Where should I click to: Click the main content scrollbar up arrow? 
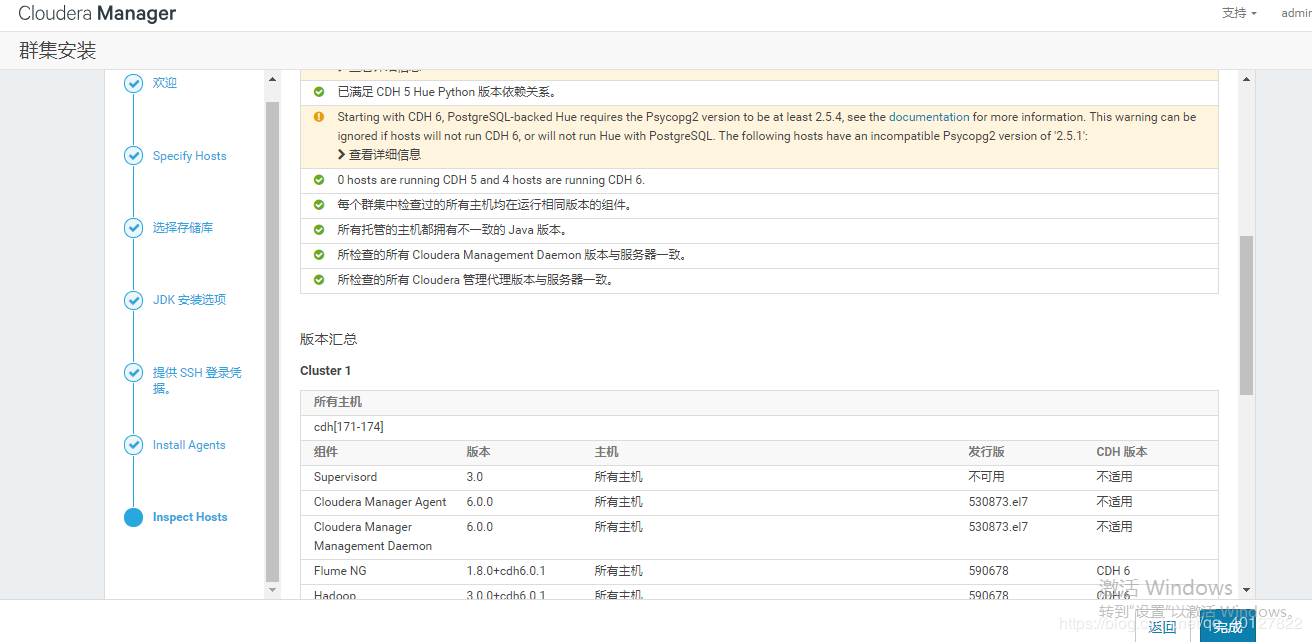tap(1246, 78)
